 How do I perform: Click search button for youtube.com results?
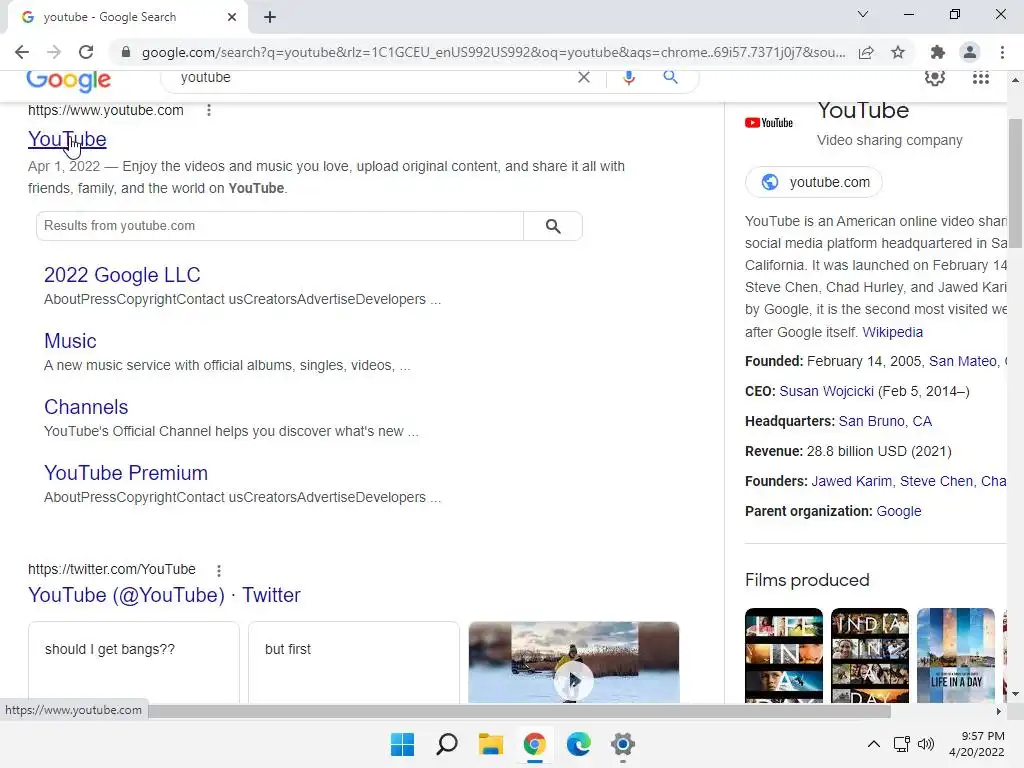tap(552, 226)
